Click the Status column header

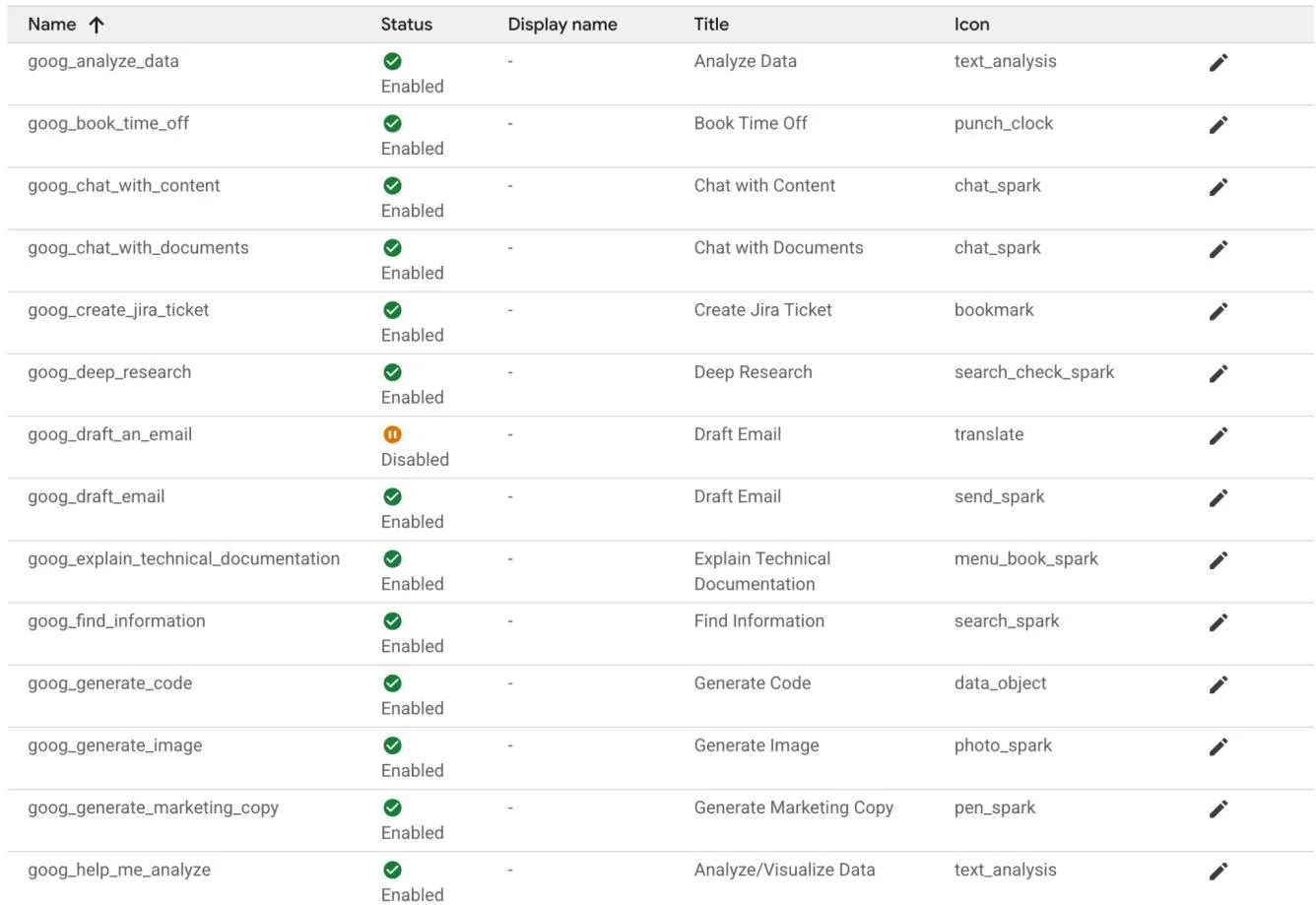[406, 25]
